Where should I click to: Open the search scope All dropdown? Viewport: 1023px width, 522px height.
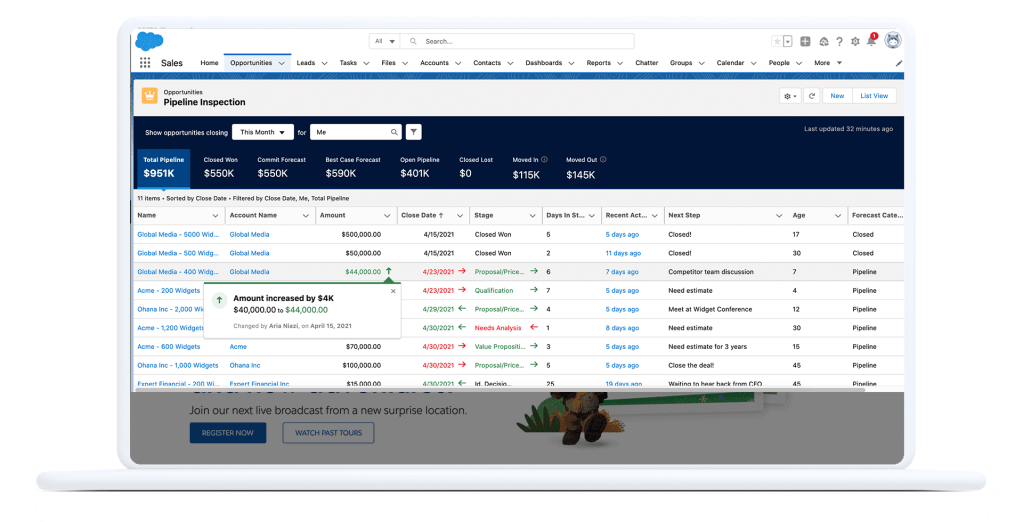point(384,41)
